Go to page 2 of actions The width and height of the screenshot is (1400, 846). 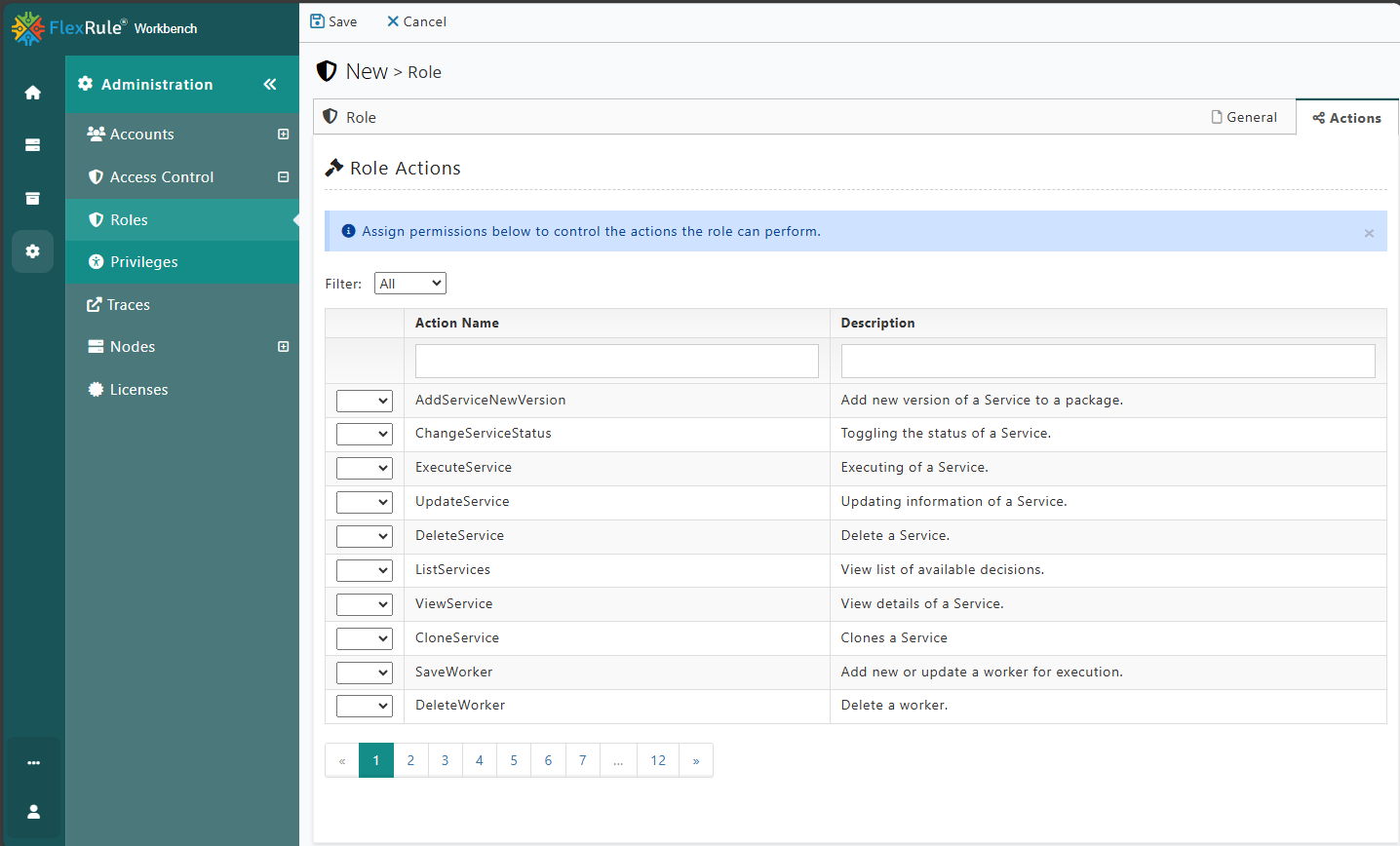[410, 760]
